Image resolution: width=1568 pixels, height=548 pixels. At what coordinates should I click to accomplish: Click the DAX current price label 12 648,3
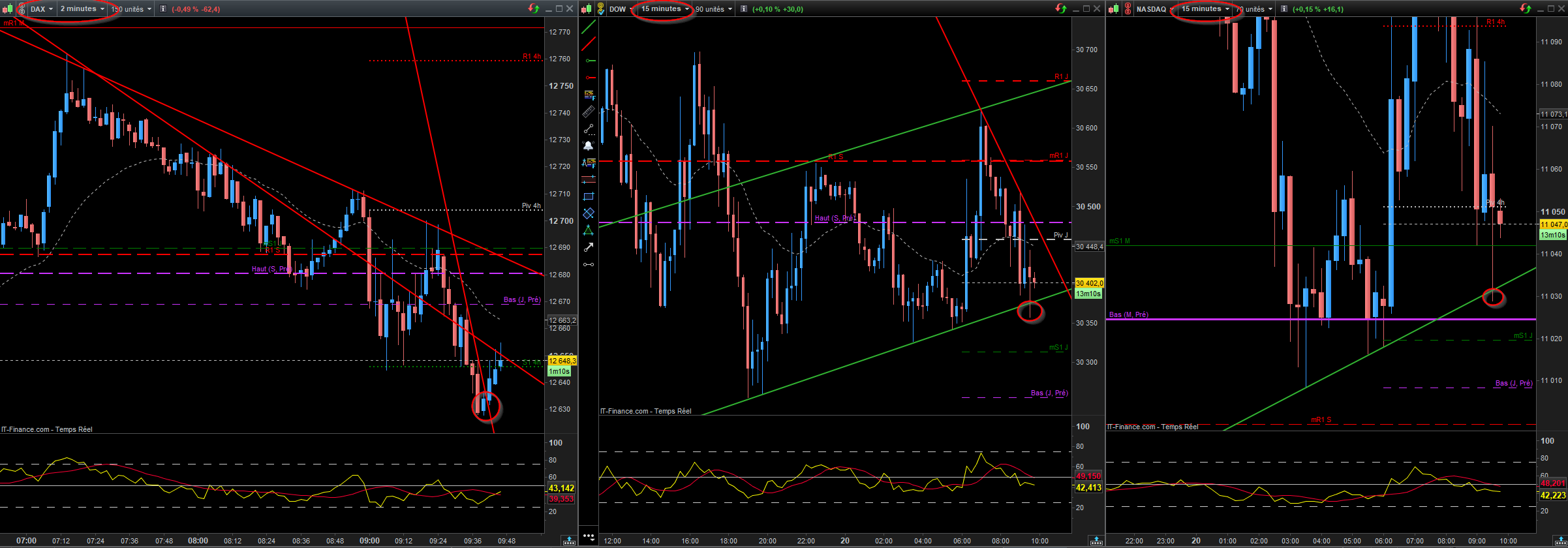(x=562, y=361)
